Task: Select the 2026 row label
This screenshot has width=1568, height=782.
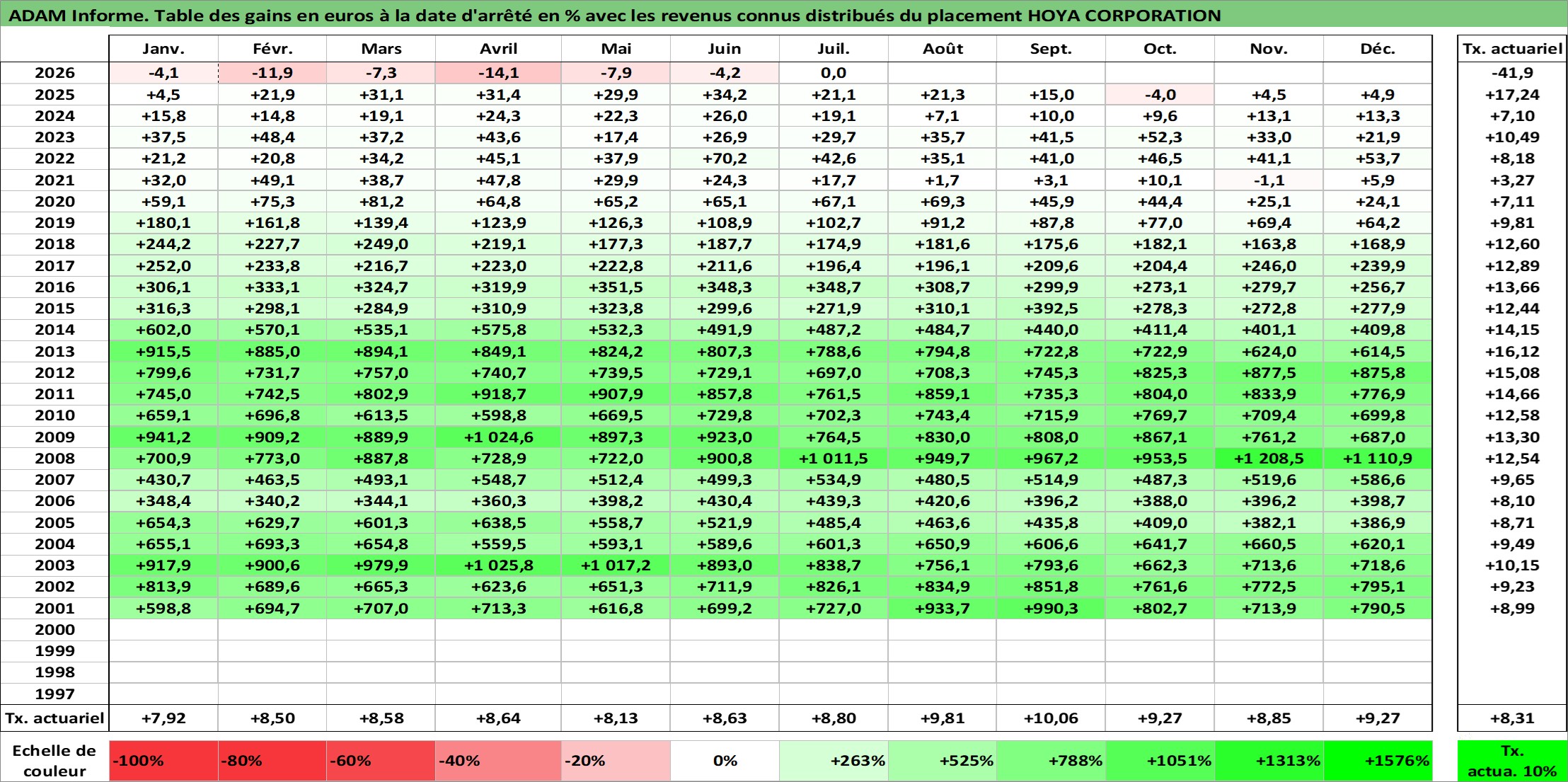Action: point(54,73)
